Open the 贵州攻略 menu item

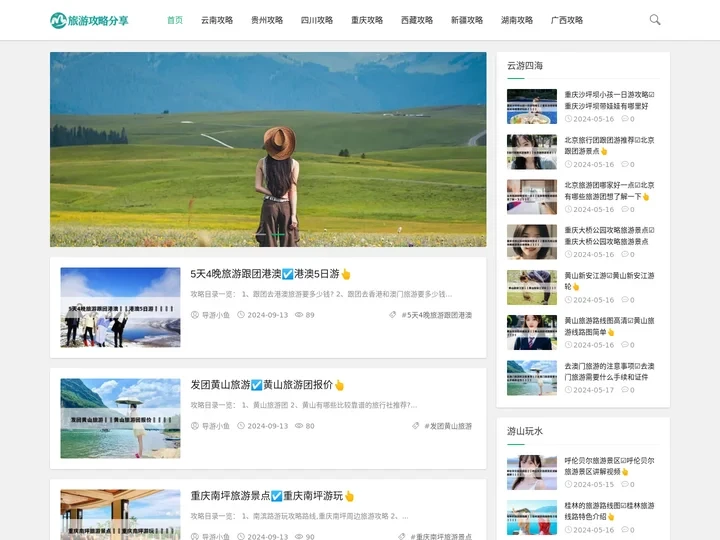(x=267, y=20)
